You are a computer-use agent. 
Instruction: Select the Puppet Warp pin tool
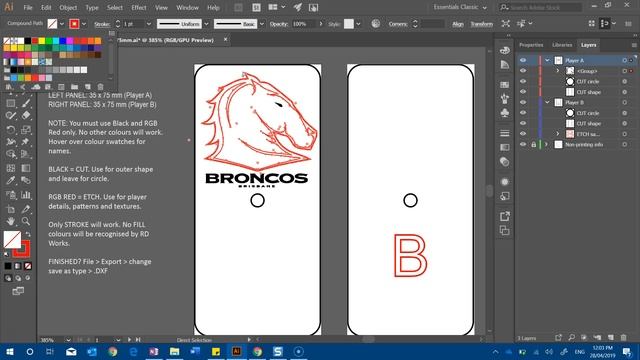point(26,142)
